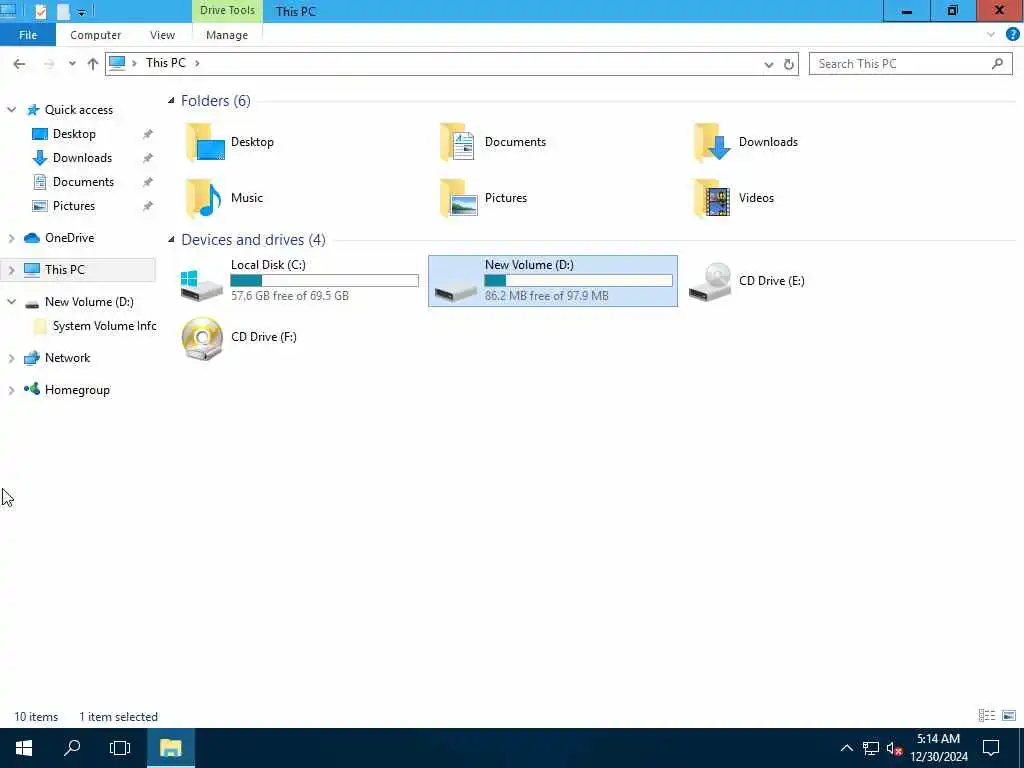Switch to Large icons view in status bar
Viewport: 1024px width, 768px height.
(x=1009, y=716)
